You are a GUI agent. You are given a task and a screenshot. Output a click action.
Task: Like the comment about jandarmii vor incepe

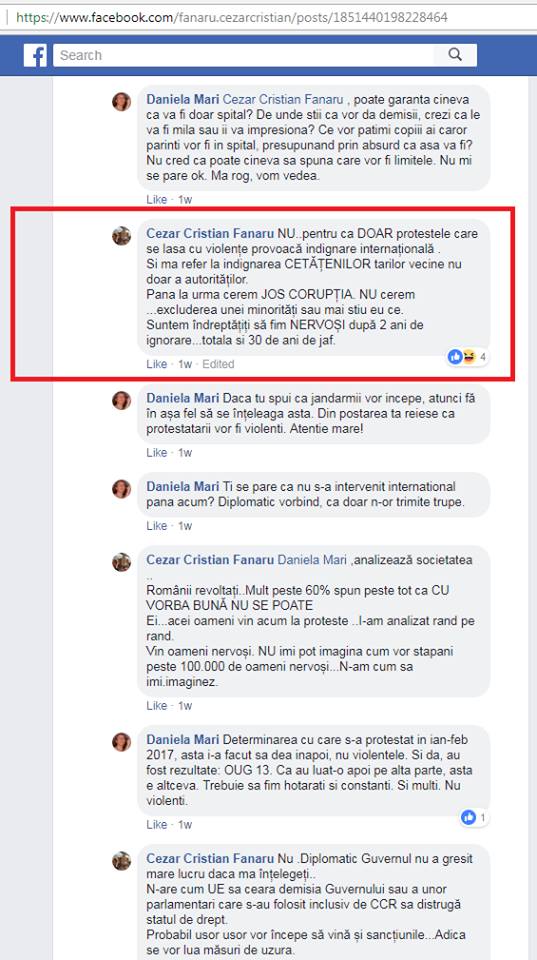click(156, 452)
